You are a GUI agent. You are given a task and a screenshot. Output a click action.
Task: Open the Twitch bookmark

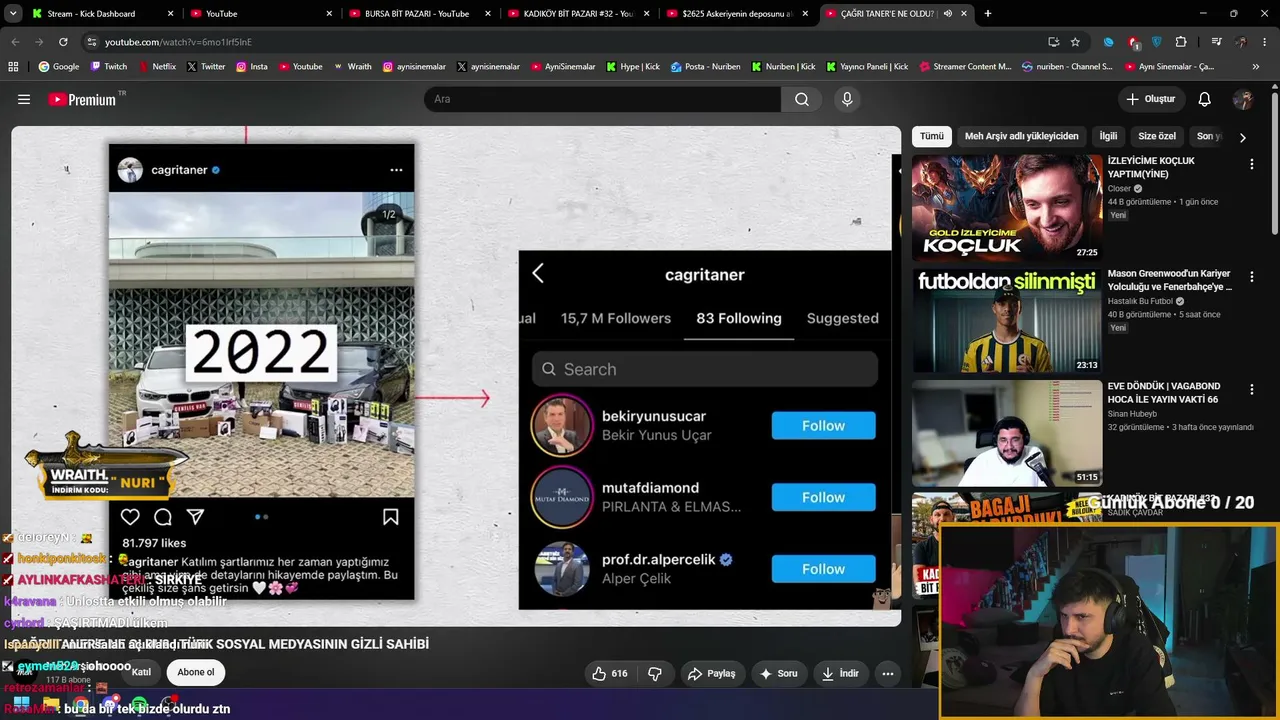109,67
